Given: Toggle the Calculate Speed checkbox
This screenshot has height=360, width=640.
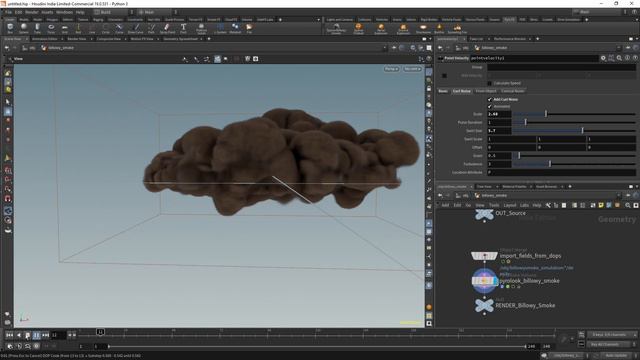Looking at the screenshot, I should tap(490, 83).
